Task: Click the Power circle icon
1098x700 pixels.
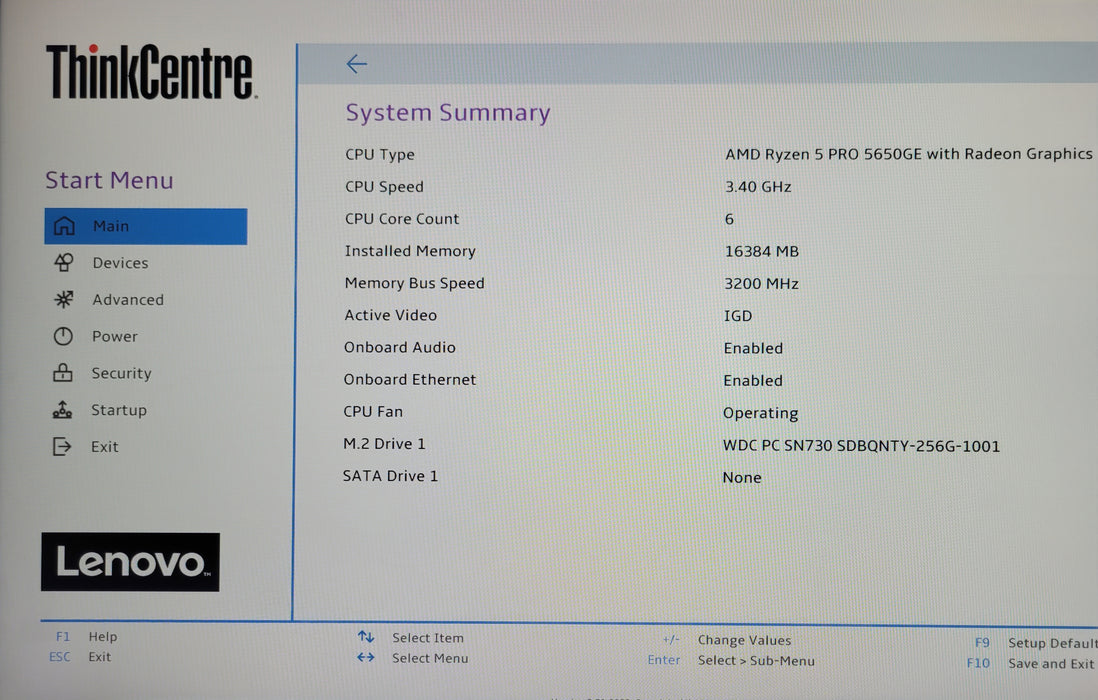Action: pos(63,337)
